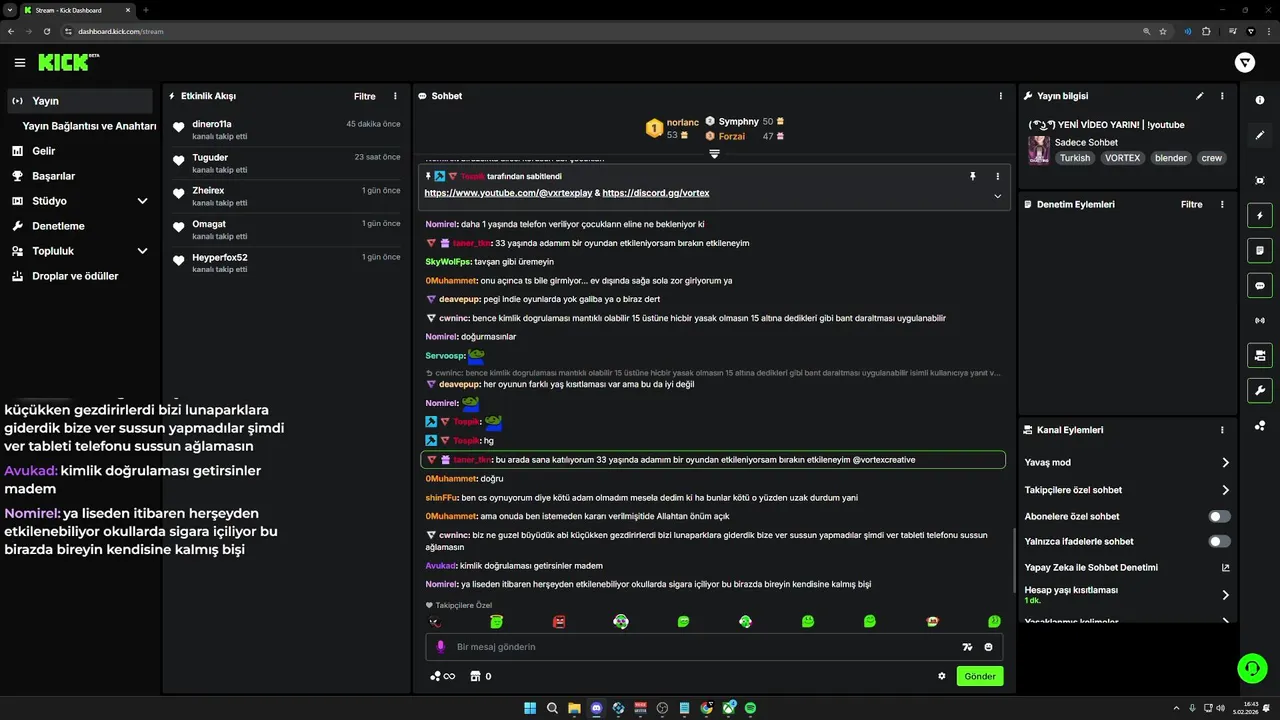Open Yavaş mod settings
Viewport: 1280px width, 720px height.
point(1127,463)
